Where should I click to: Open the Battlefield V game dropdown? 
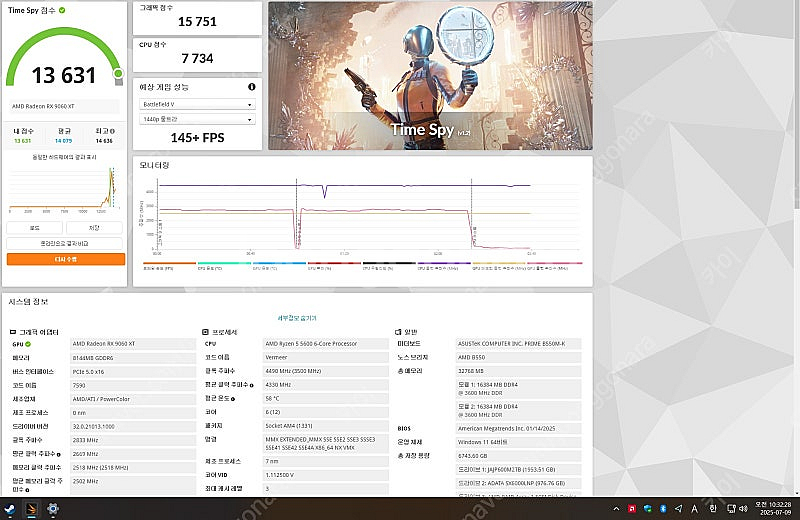click(197, 103)
